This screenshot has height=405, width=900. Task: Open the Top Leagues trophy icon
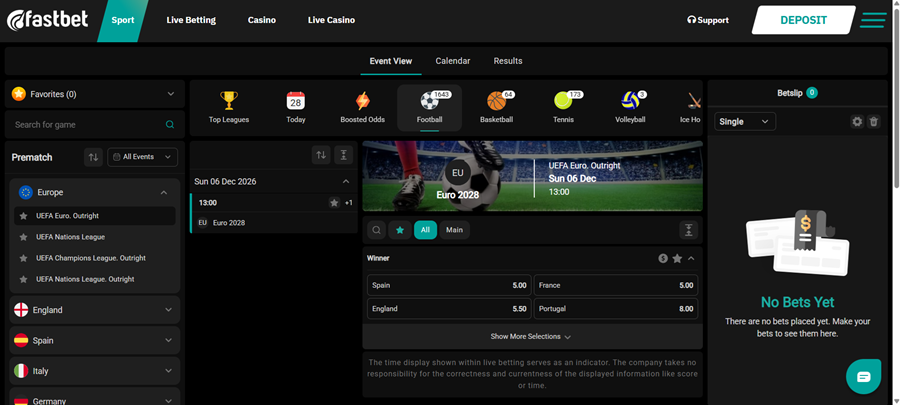point(228,101)
